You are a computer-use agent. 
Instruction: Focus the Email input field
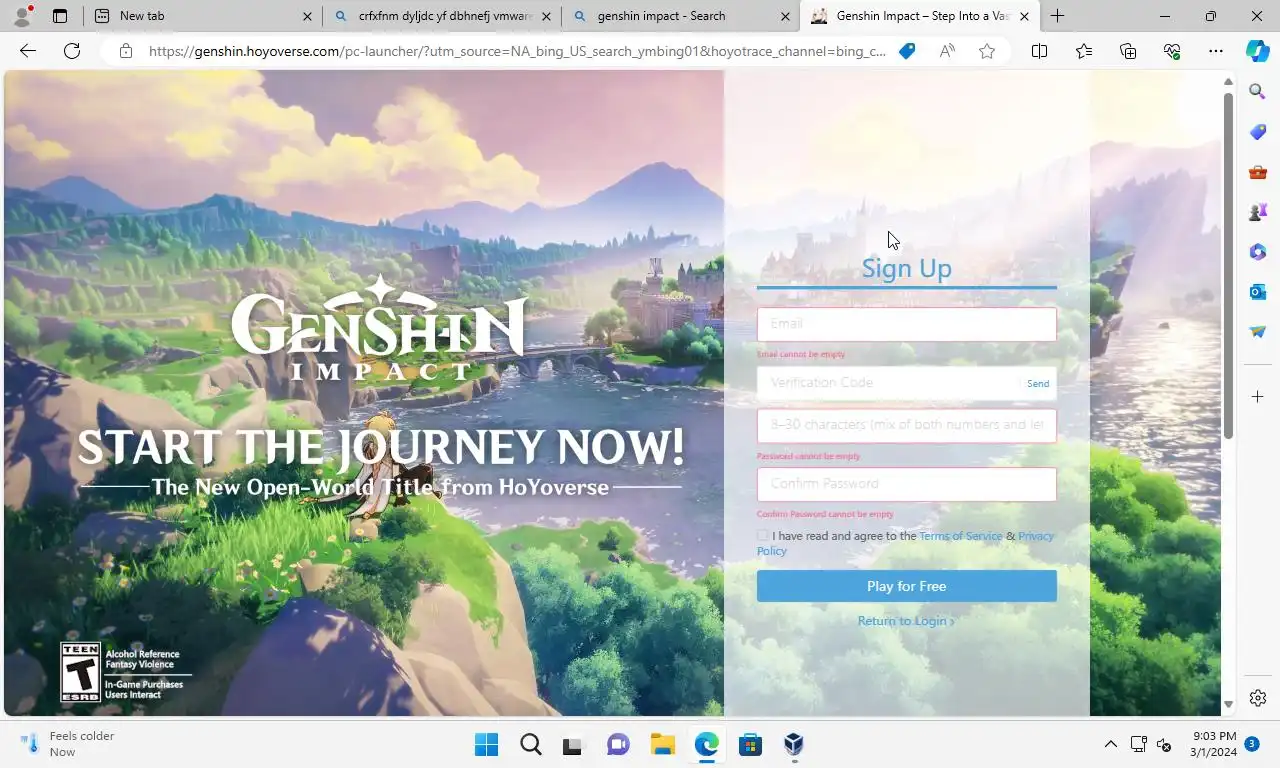coord(906,324)
